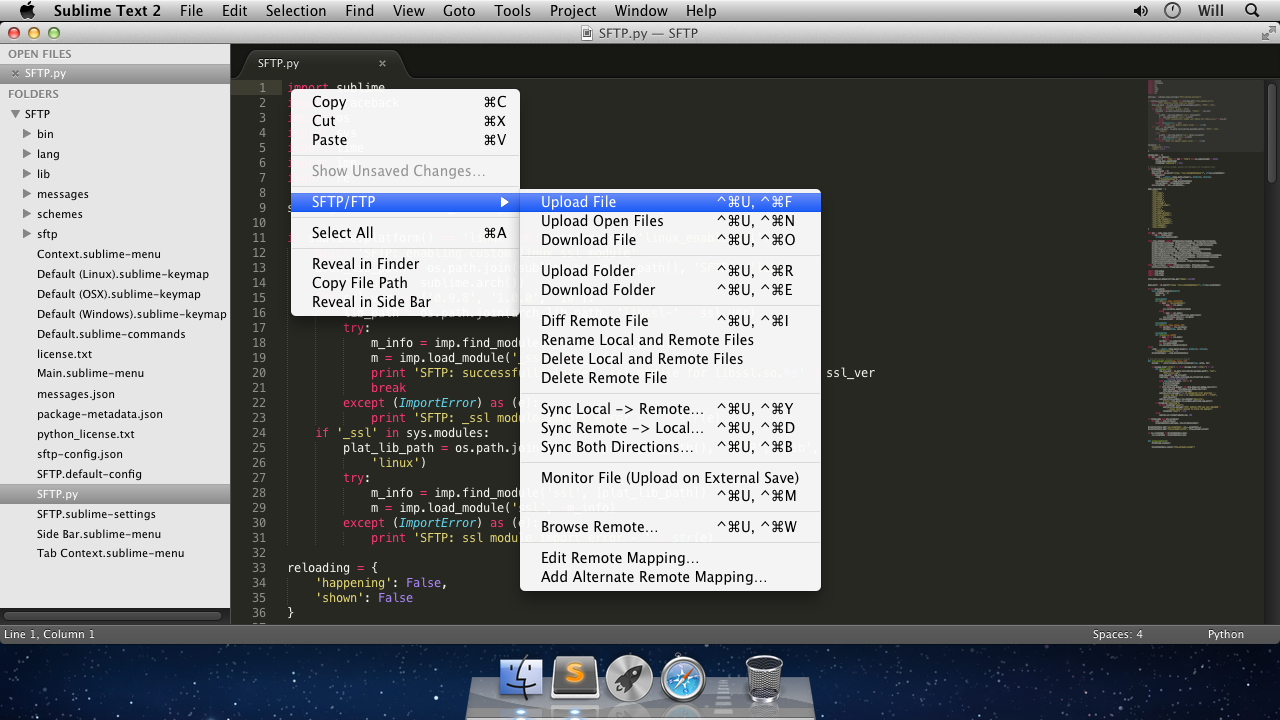Screen dimensions: 1280x720
Task: Choose Edit Remote Mapping…
Action: 670,558
